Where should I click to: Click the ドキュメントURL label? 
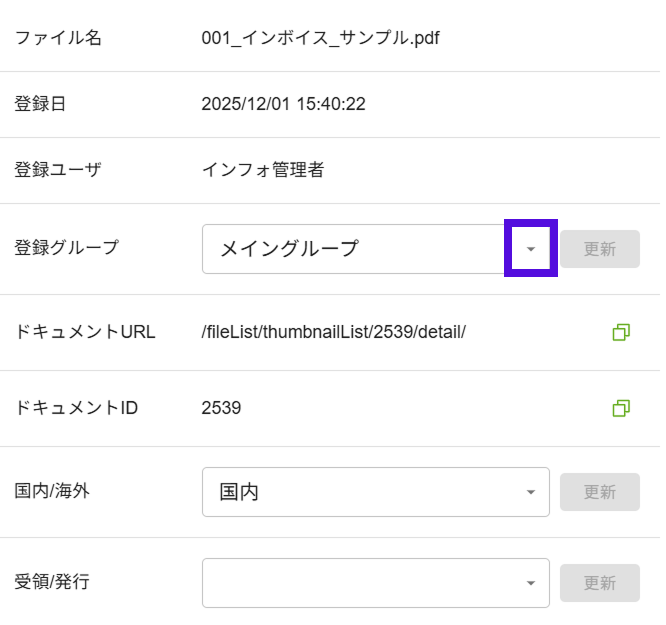click(85, 332)
